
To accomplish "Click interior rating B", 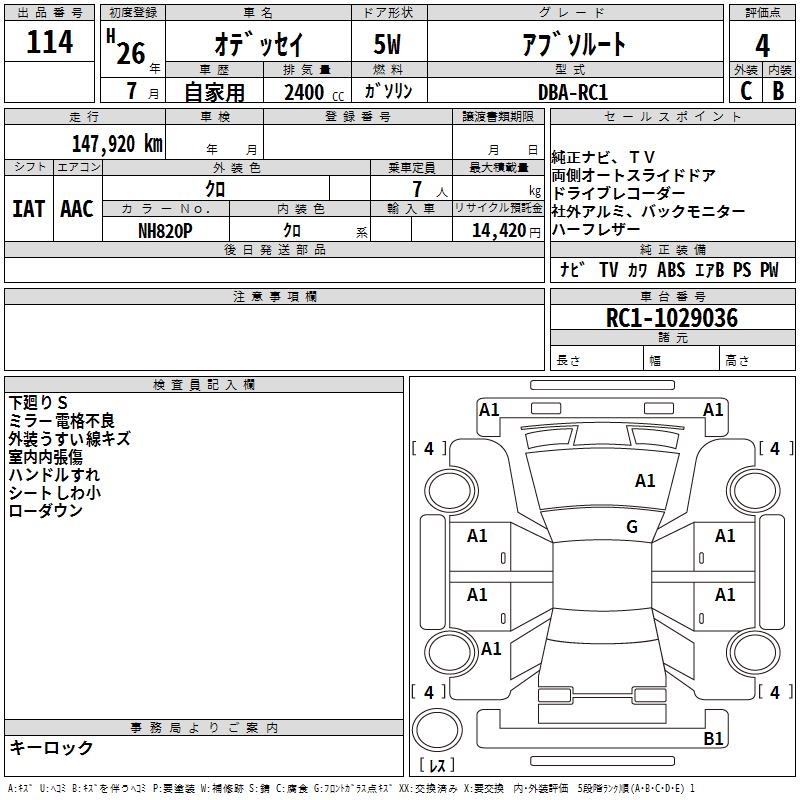I will (778, 91).
